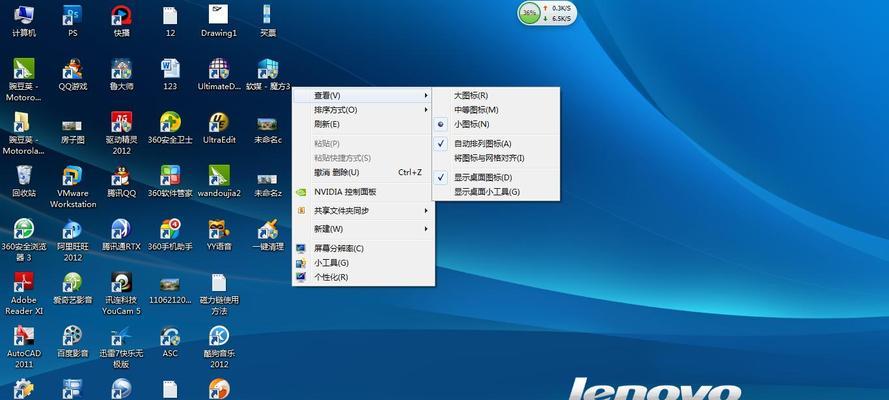This screenshot has width=889, height=400.
Task: Select the 未命名z image thumbnail
Action: pyautogui.click(x=268, y=179)
